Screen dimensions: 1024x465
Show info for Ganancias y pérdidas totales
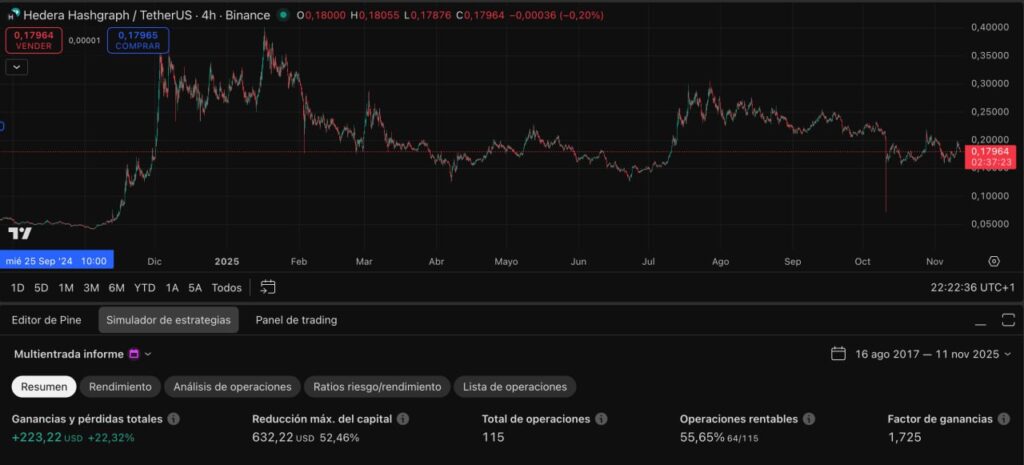click(174, 419)
